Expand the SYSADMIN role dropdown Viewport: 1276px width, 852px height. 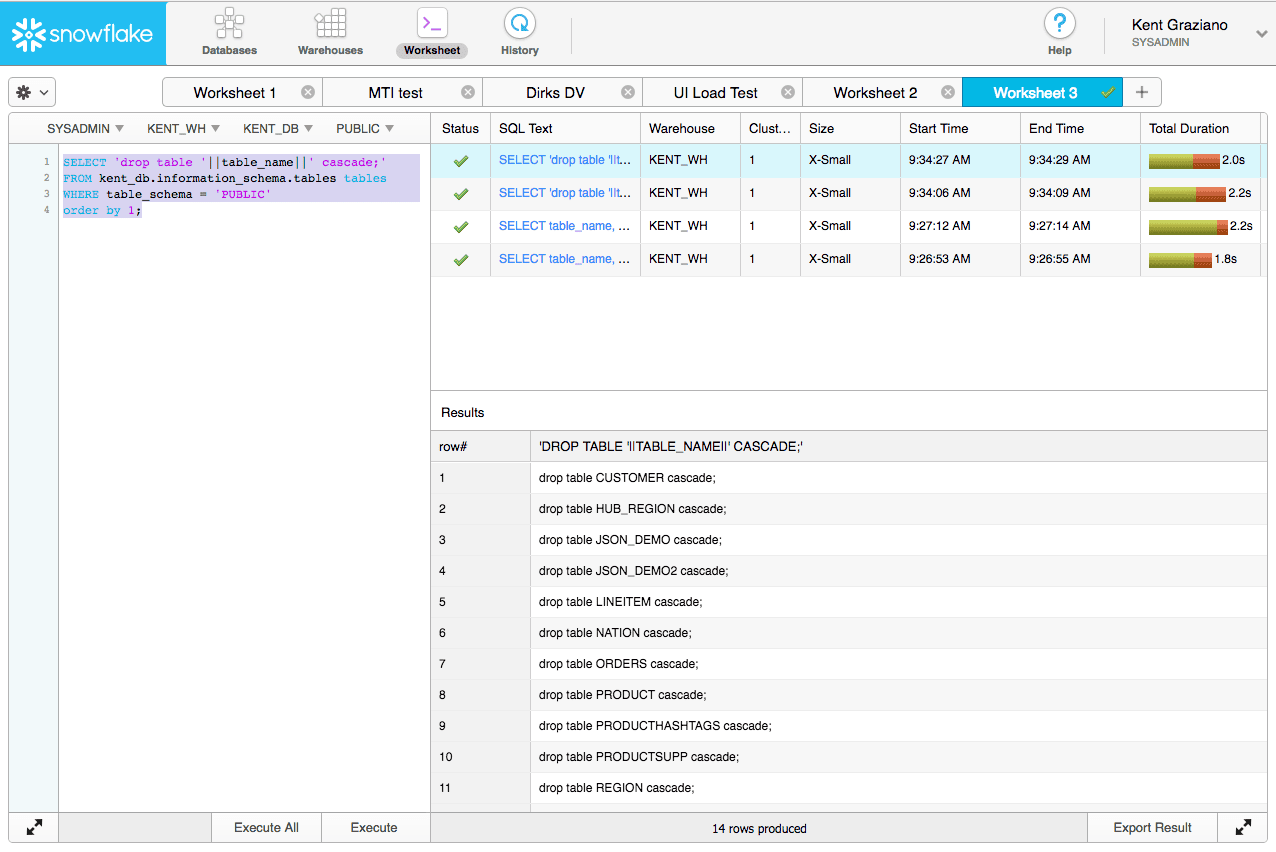[x=85, y=128]
